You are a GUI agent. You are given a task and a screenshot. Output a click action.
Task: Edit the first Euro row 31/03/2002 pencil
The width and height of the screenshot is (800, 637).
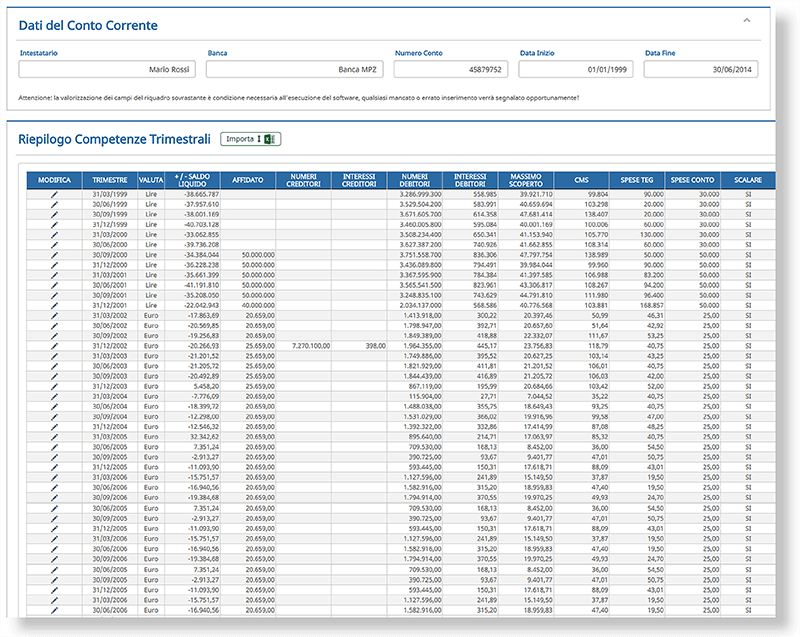(54, 316)
